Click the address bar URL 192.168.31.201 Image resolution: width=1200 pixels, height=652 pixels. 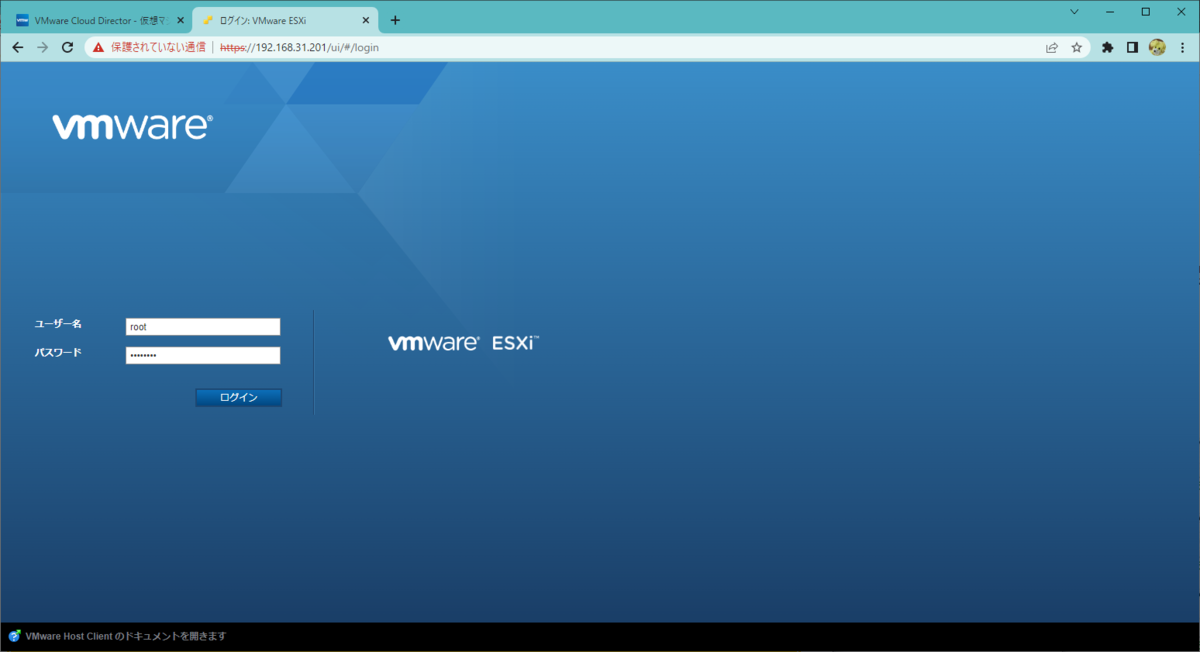(x=299, y=47)
